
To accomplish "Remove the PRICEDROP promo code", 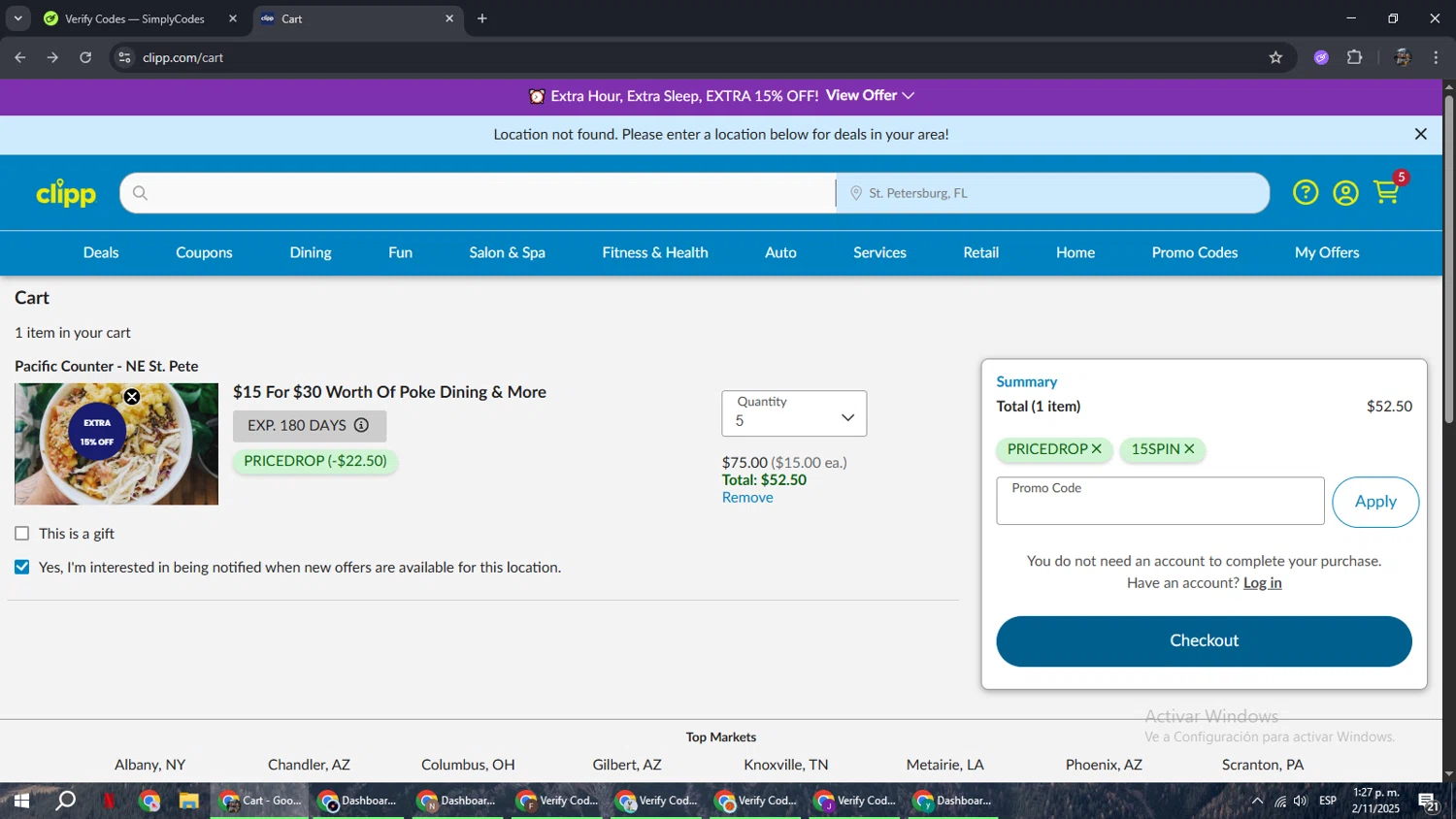I will (1097, 449).
